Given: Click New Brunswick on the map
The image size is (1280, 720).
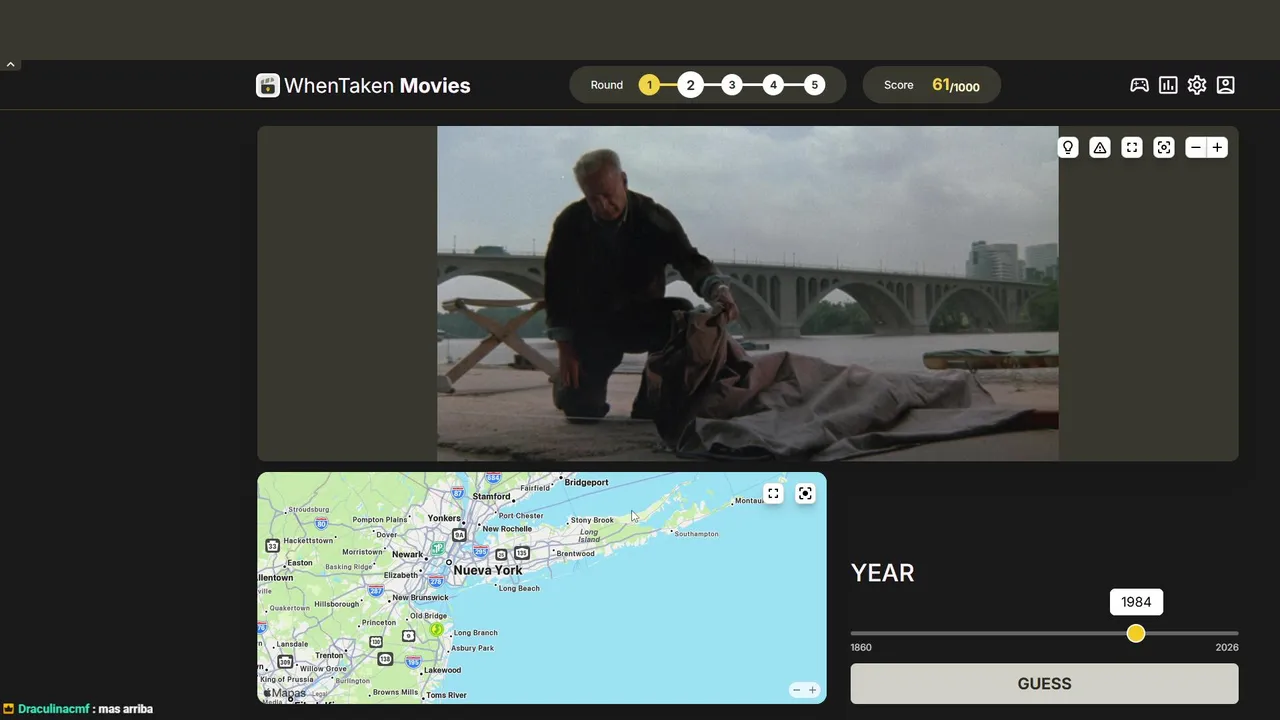Looking at the screenshot, I should [x=421, y=597].
